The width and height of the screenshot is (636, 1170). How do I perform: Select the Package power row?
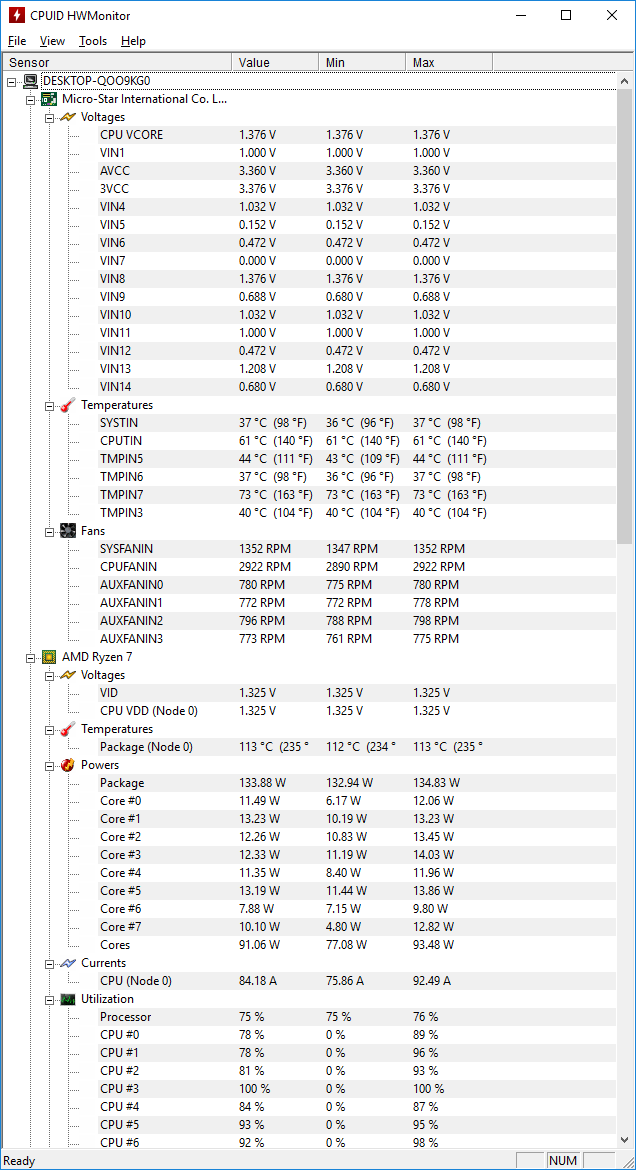point(357,783)
